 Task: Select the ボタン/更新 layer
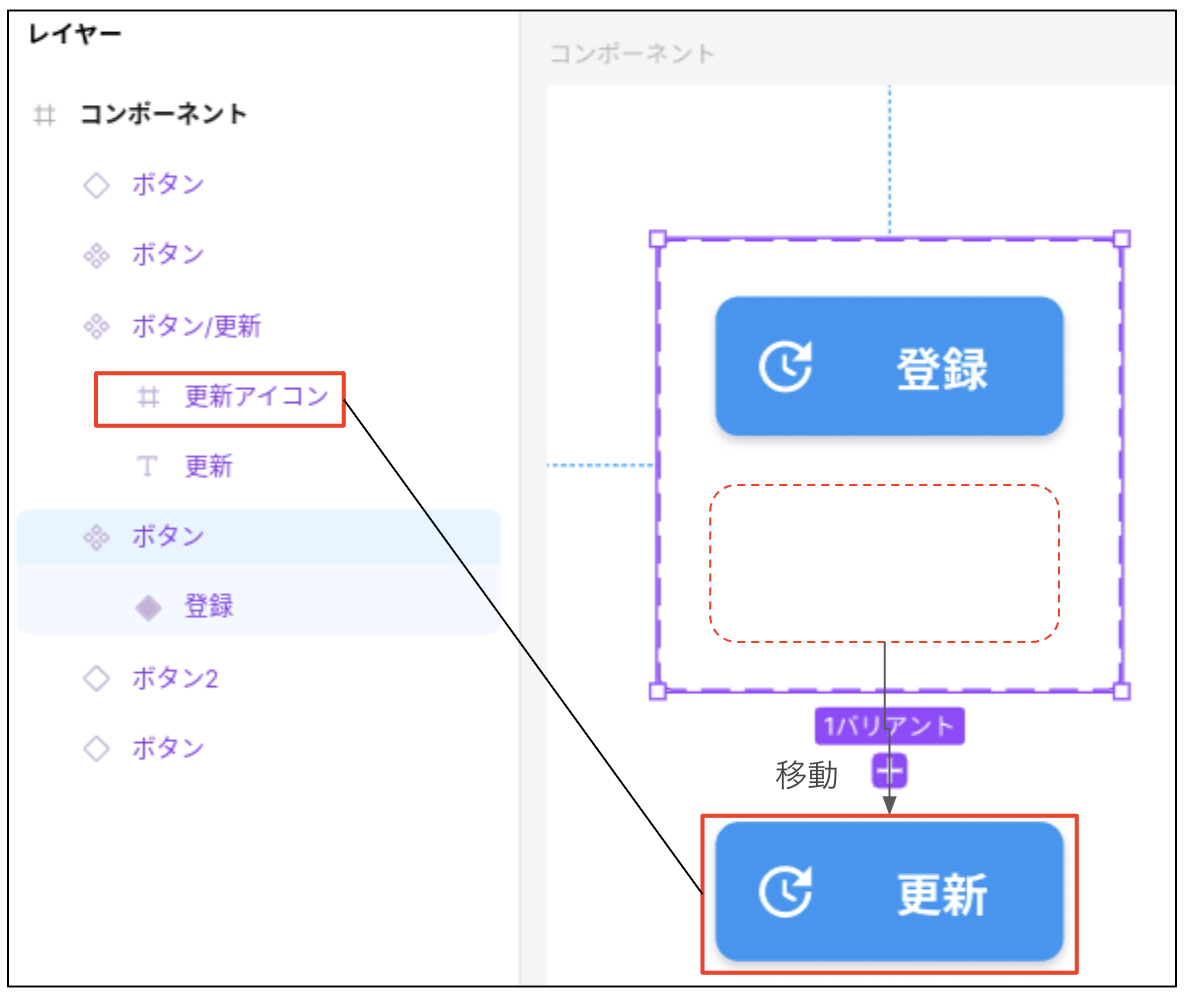click(197, 326)
